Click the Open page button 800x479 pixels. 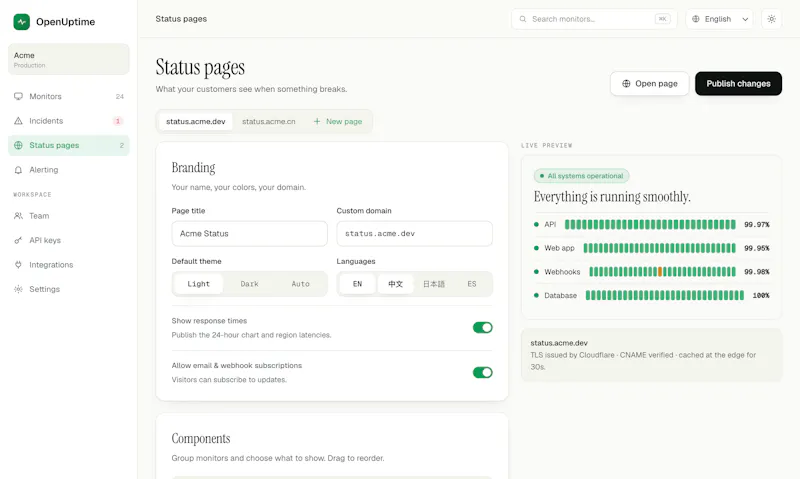(649, 84)
